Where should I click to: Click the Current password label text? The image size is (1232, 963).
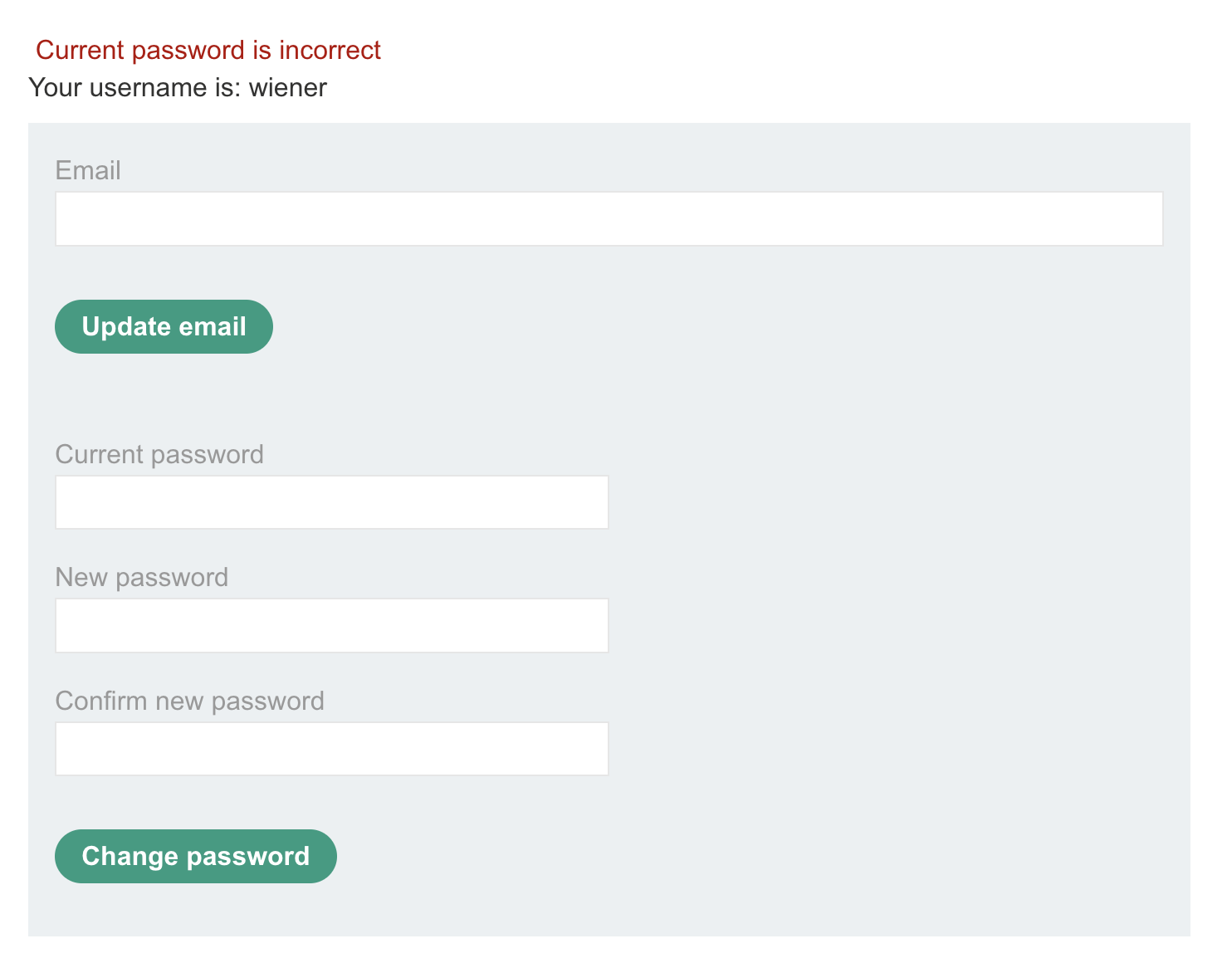coord(159,454)
